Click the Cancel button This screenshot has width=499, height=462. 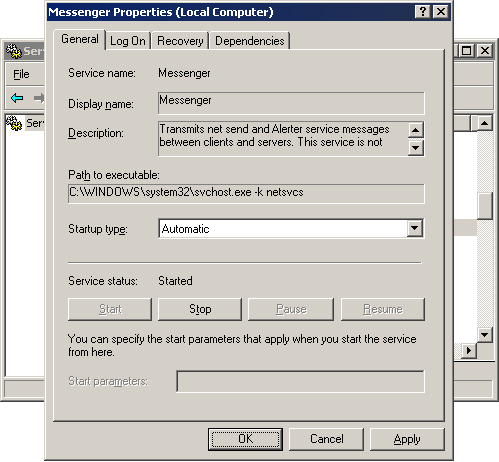tap(326, 439)
